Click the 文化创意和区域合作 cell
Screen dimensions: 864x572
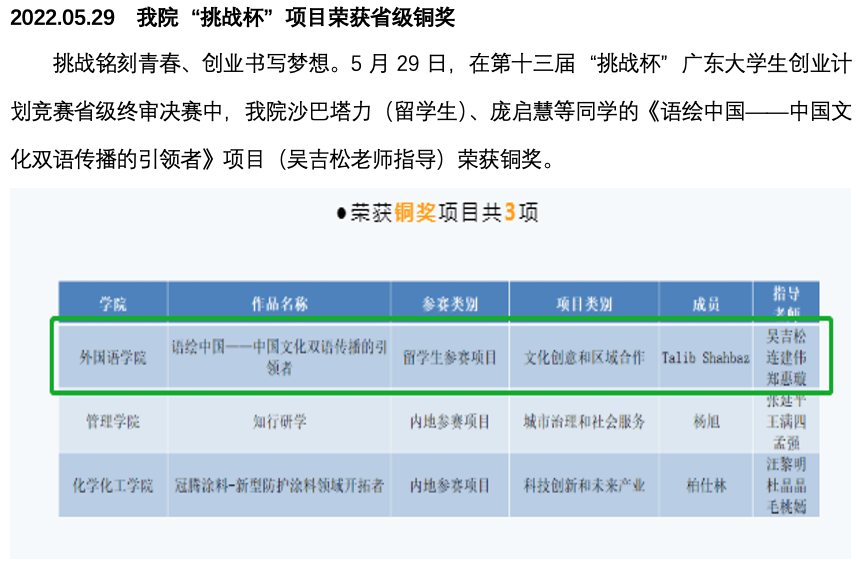(584, 357)
